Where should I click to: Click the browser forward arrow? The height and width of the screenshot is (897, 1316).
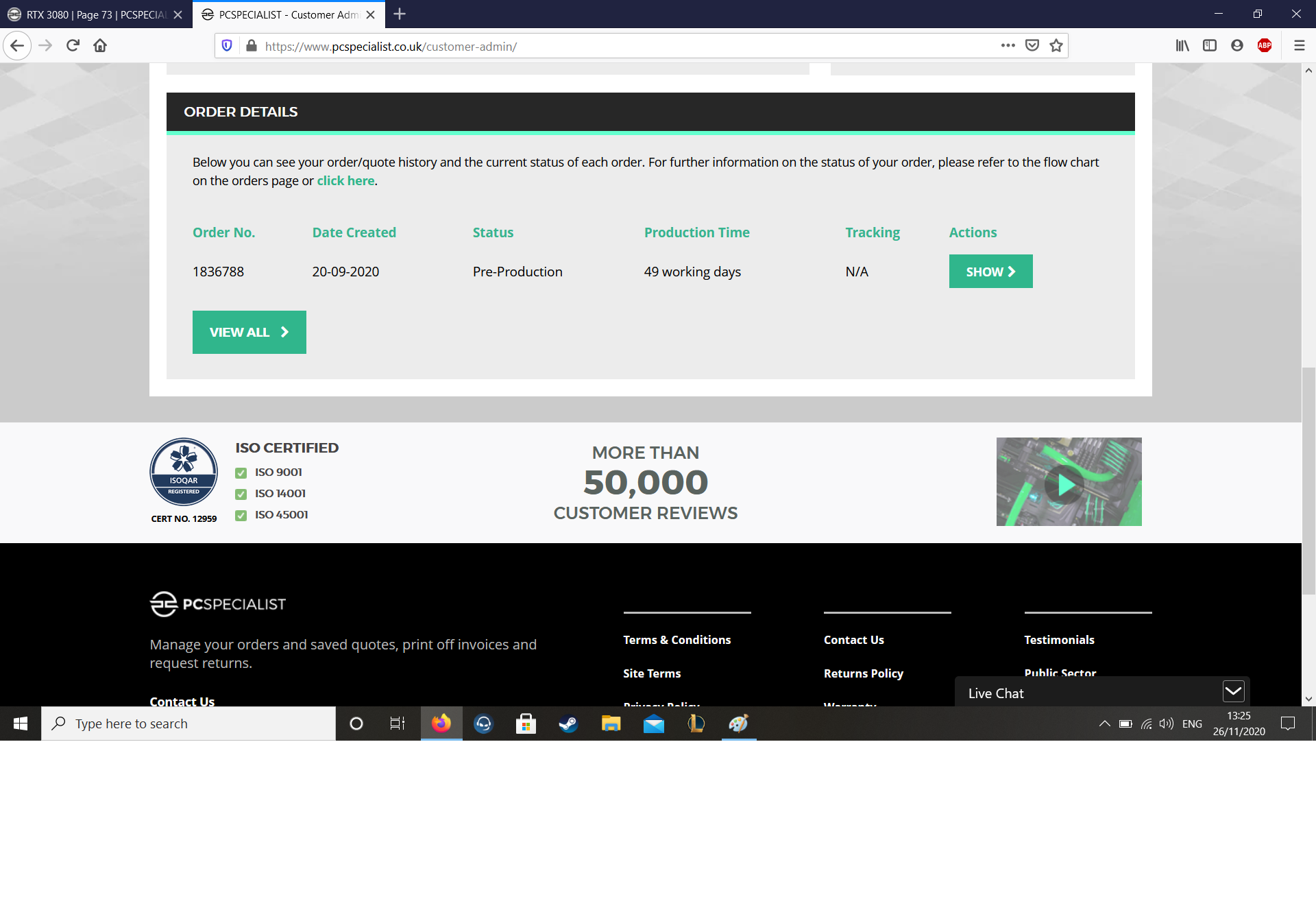(x=45, y=46)
